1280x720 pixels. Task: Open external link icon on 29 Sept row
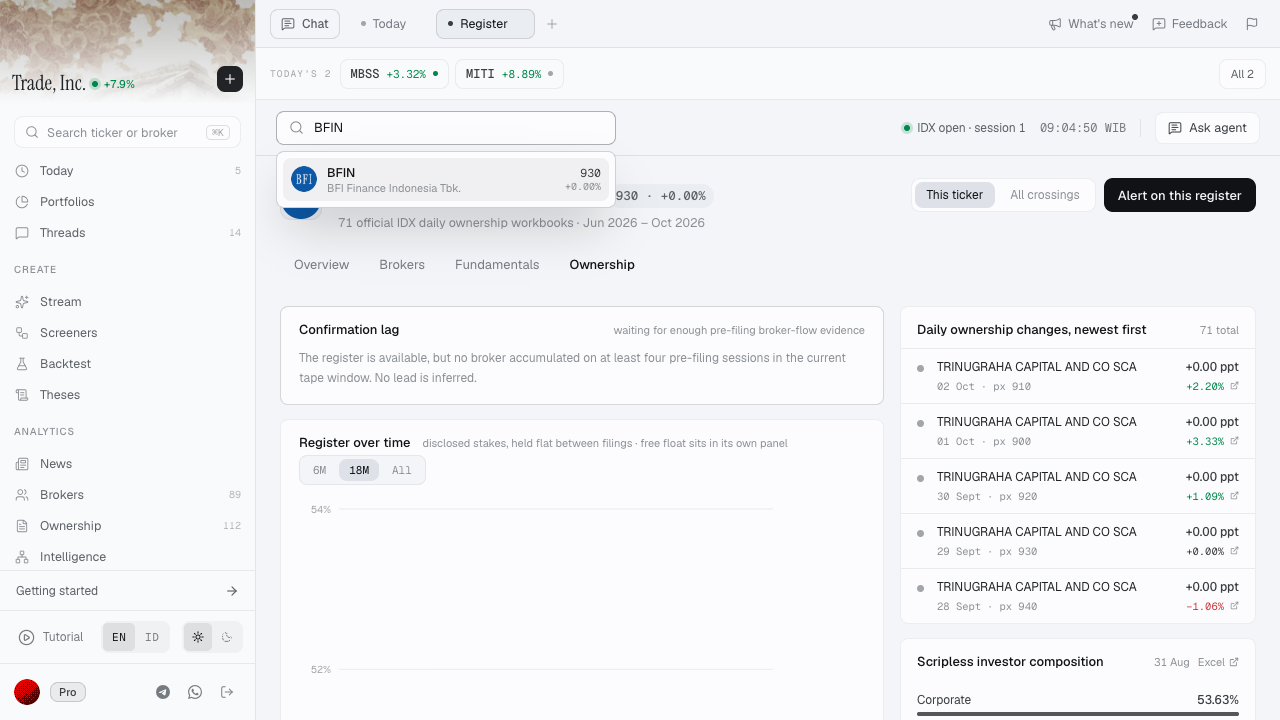pos(1234,551)
